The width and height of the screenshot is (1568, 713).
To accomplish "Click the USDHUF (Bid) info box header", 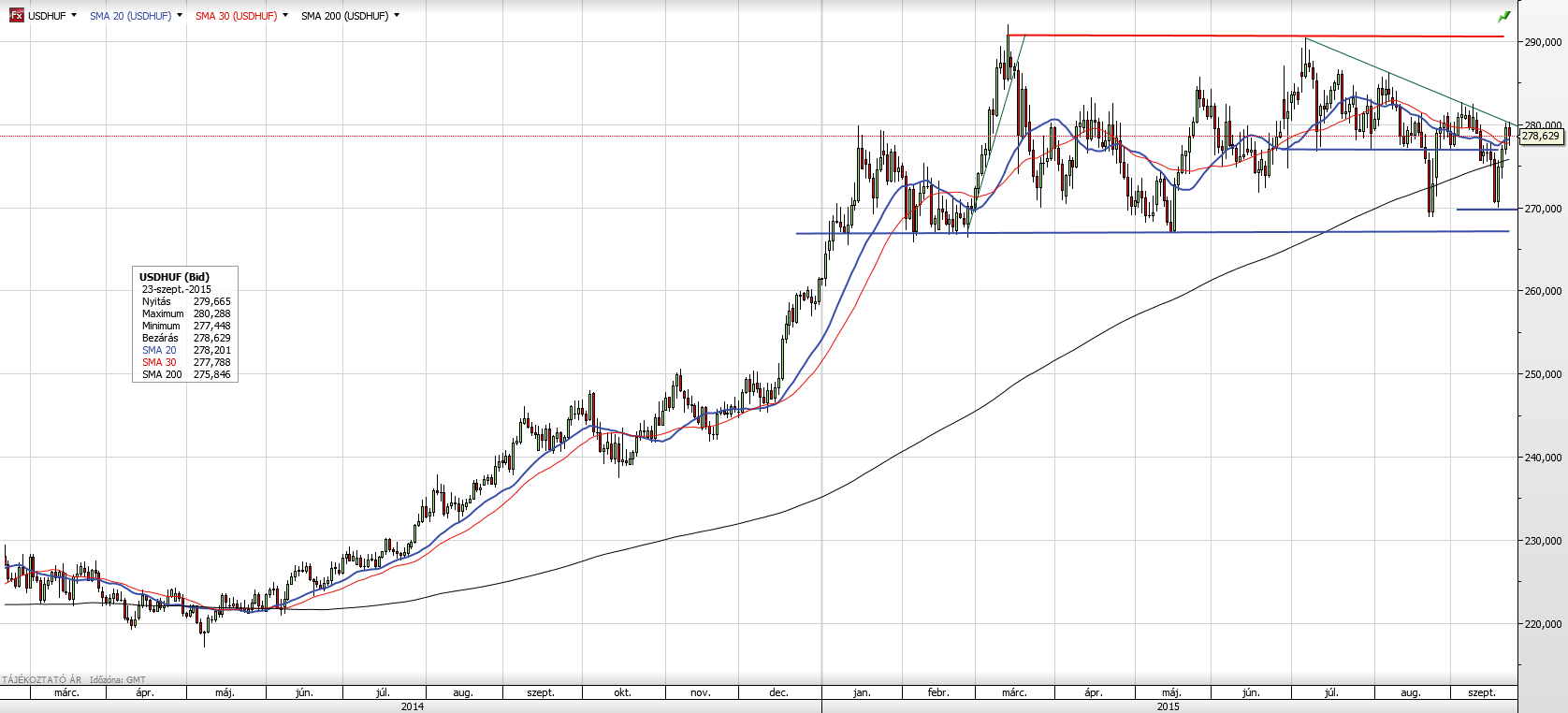I will tap(174, 277).
